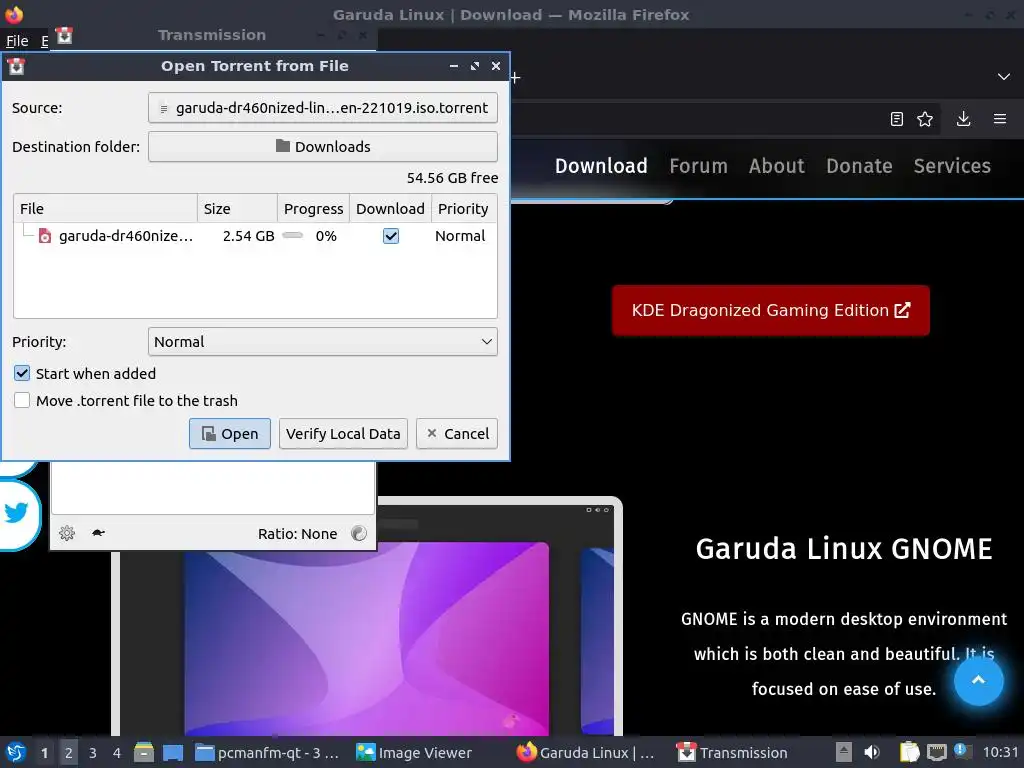Click the Twitter bird share icon
This screenshot has height=768, width=1024.
tap(16, 513)
